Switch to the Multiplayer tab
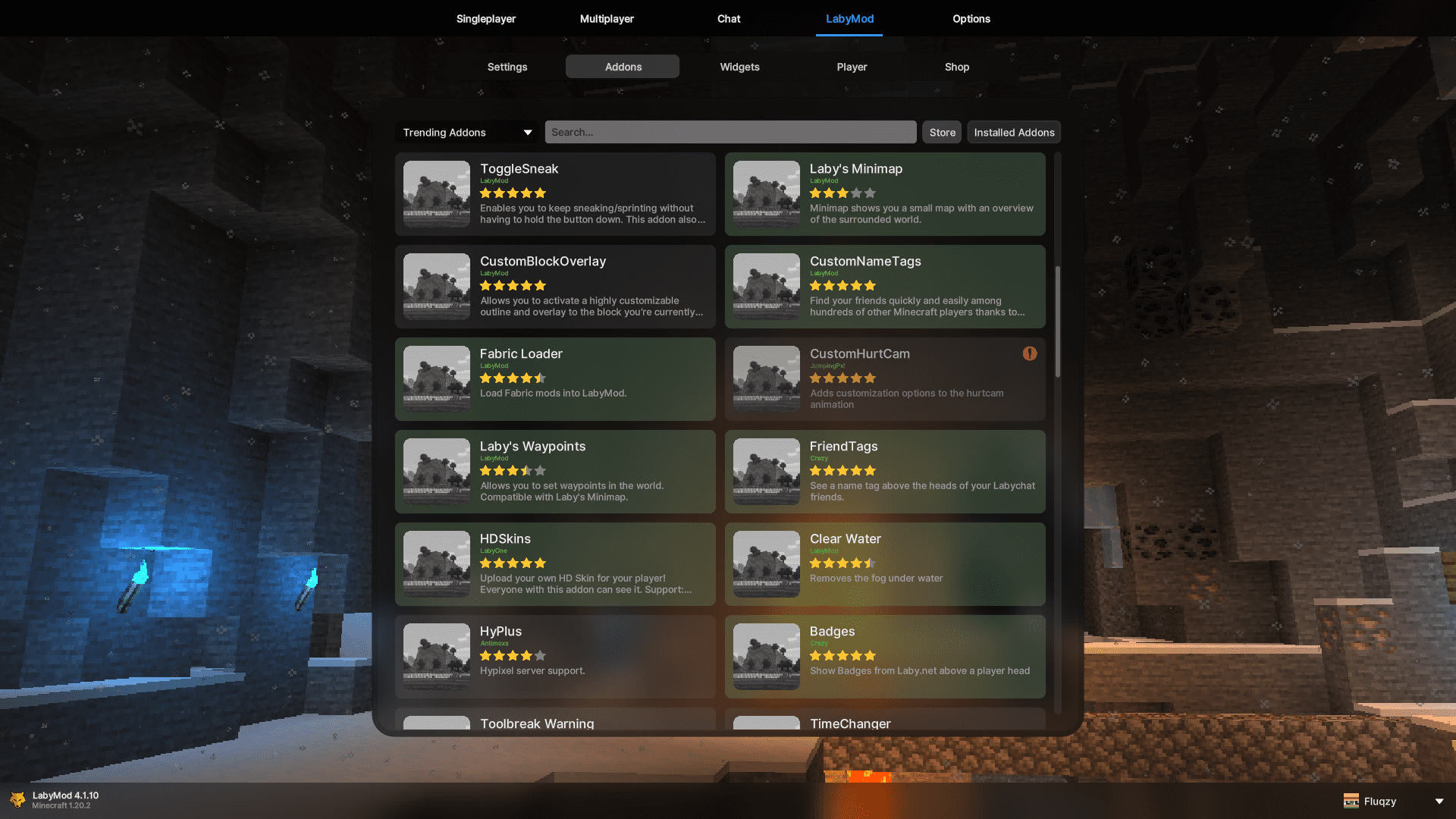Viewport: 1456px width, 819px height. pyautogui.click(x=607, y=18)
